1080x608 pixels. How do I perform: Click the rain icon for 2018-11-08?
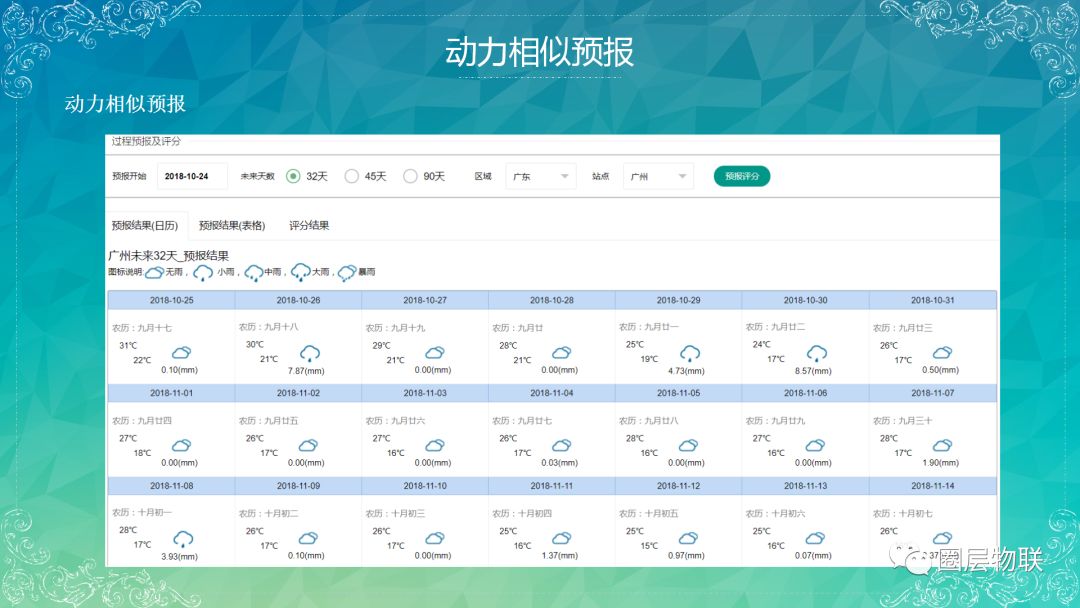point(183,539)
